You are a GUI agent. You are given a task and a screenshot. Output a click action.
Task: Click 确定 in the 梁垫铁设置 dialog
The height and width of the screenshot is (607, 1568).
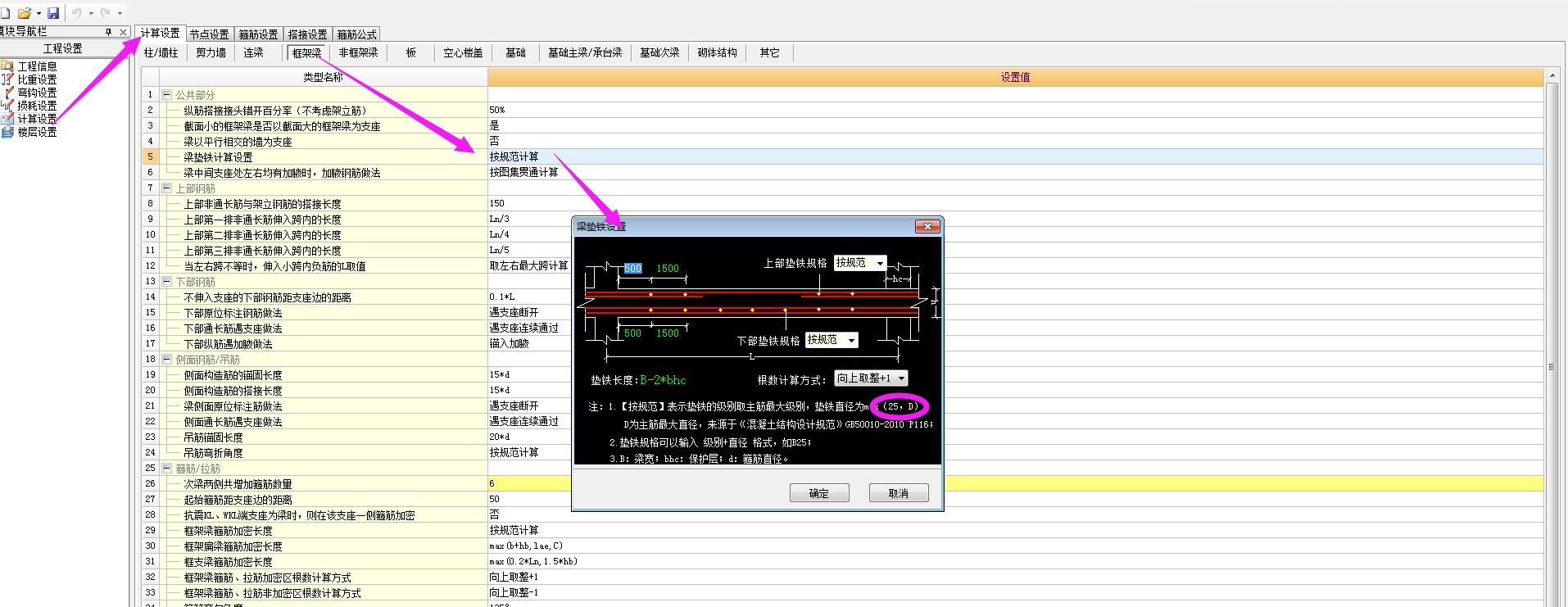click(x=819, y=493)
